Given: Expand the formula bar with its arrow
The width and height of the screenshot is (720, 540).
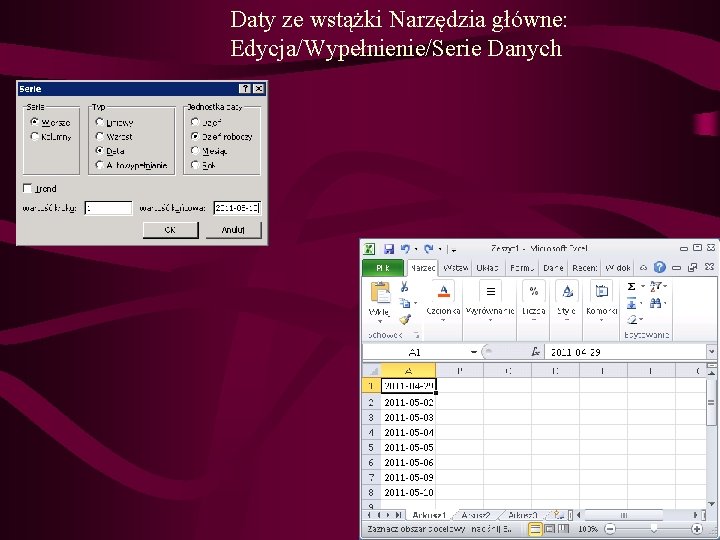Looking at the screenshot, I should click(x=711, y=352).
